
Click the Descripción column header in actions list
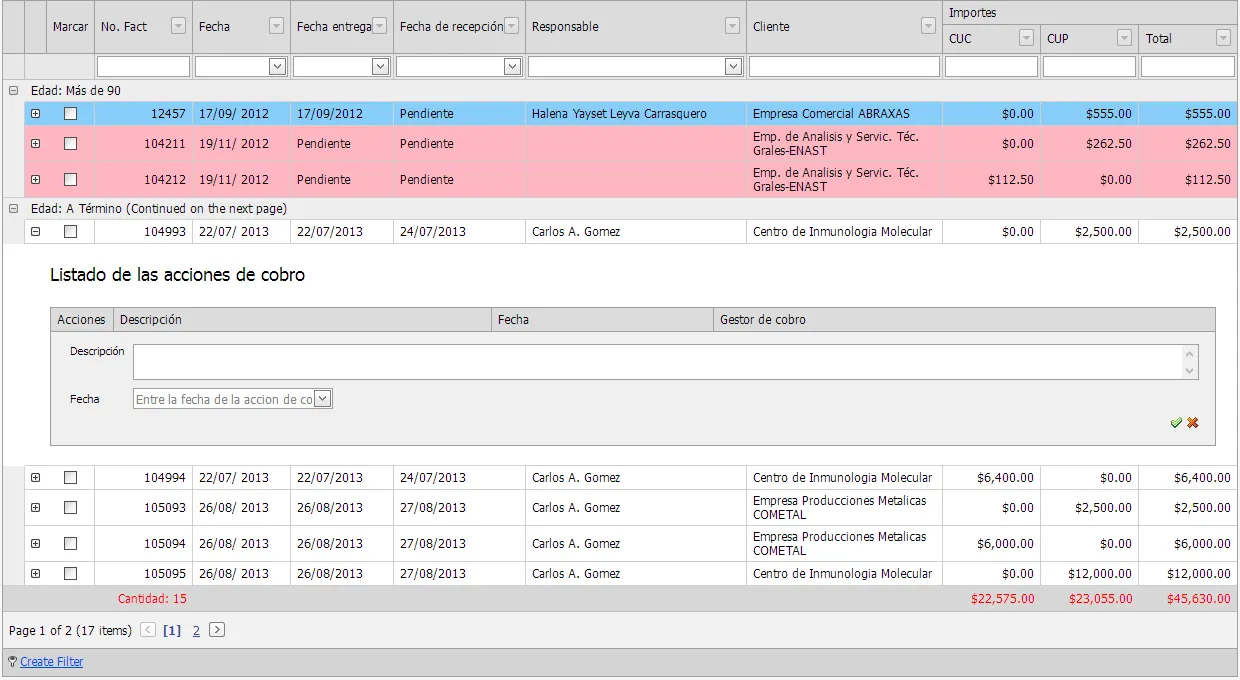click(x=300, y=320)
